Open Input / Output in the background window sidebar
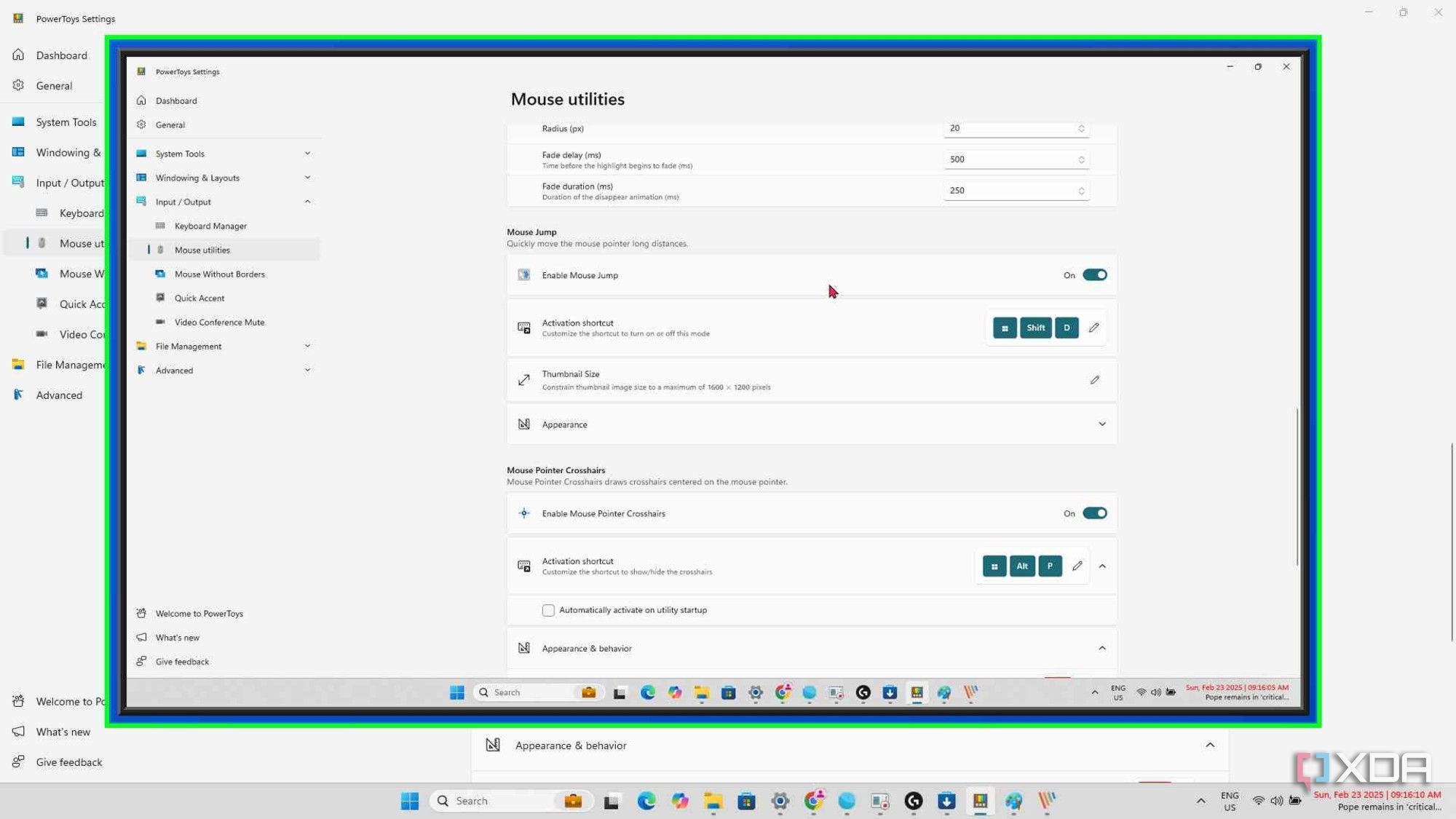 point(70,183)
